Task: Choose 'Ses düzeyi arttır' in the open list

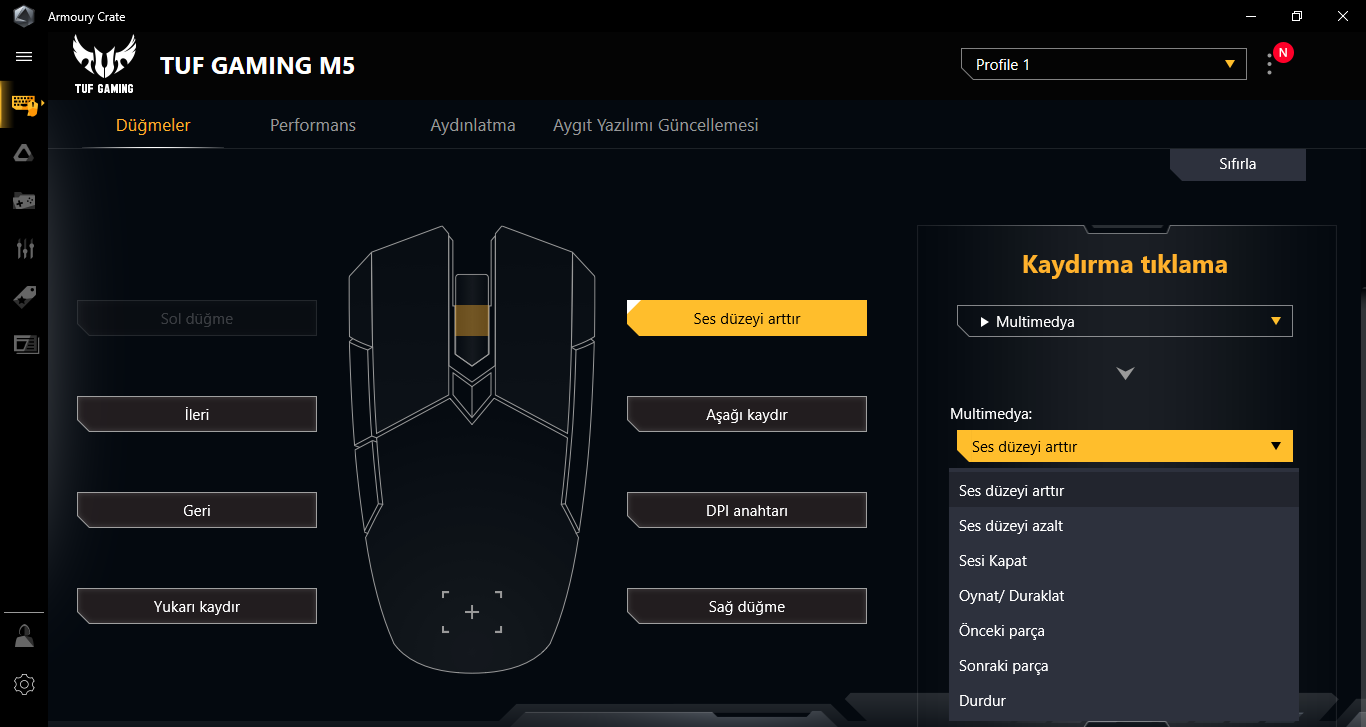Action: [x=1124, y=491]
